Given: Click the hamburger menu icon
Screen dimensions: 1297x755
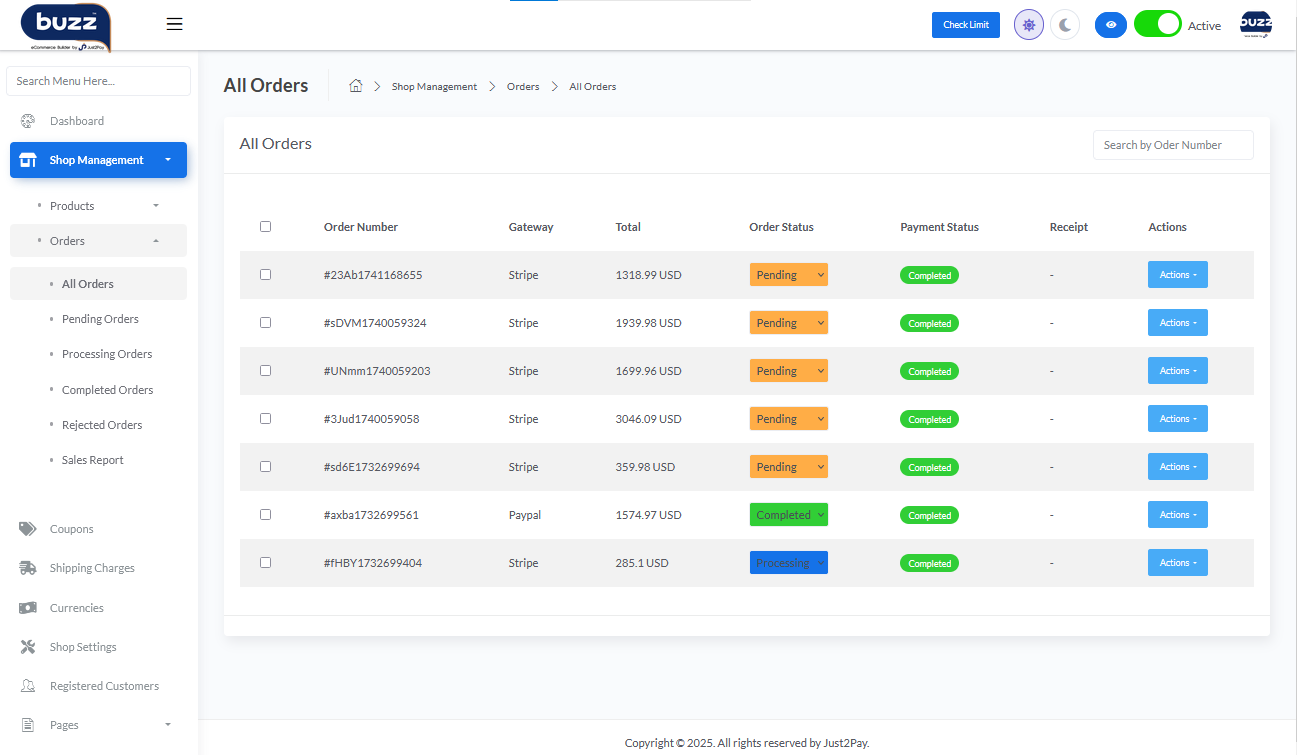Looking at the screenshot, I should tap(174, 25).
